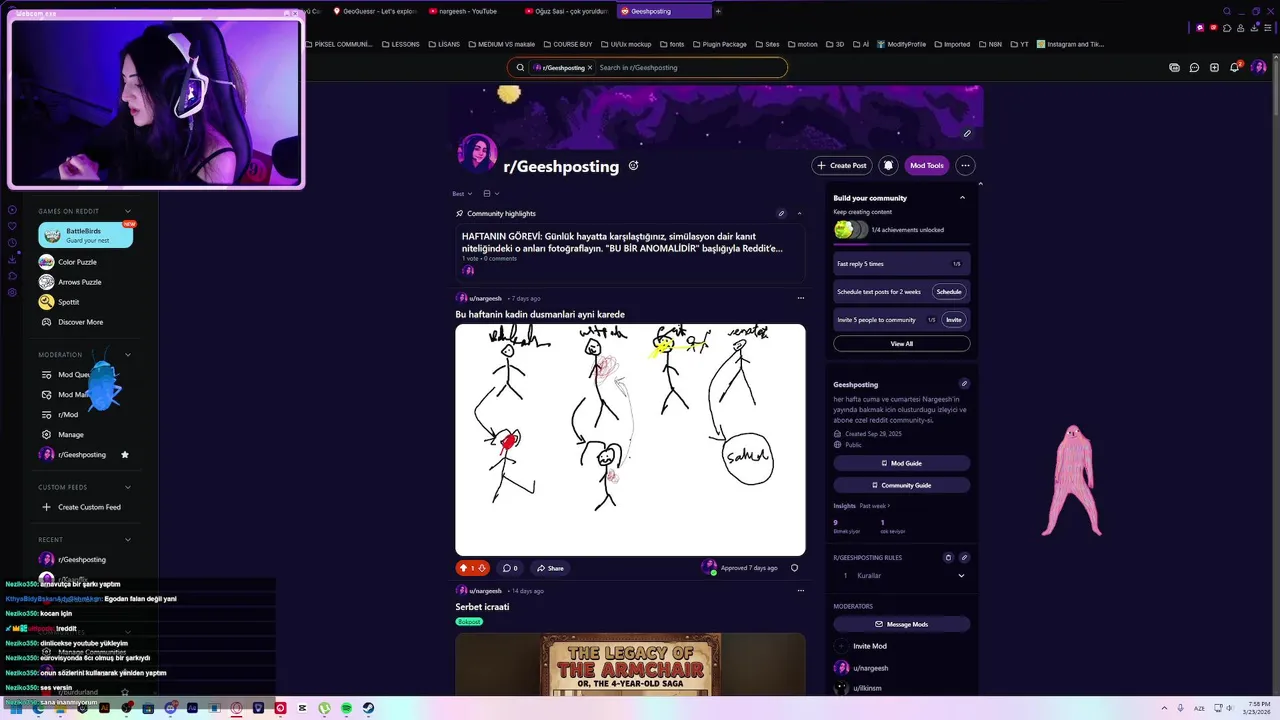
Task: Click Message Mods
Action: point(901,624)
